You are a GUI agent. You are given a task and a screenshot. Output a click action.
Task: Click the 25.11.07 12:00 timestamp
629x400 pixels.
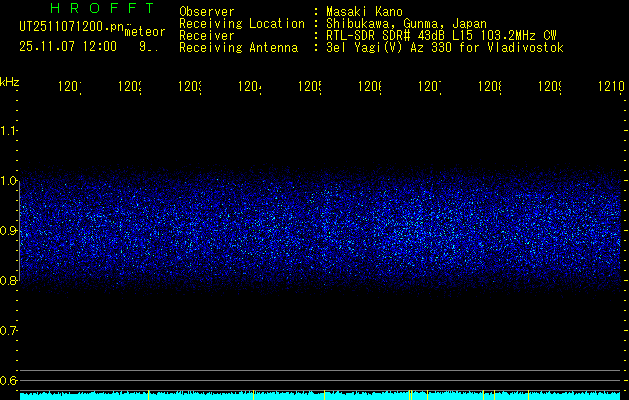pyautogui.click(x=68, y=46)
